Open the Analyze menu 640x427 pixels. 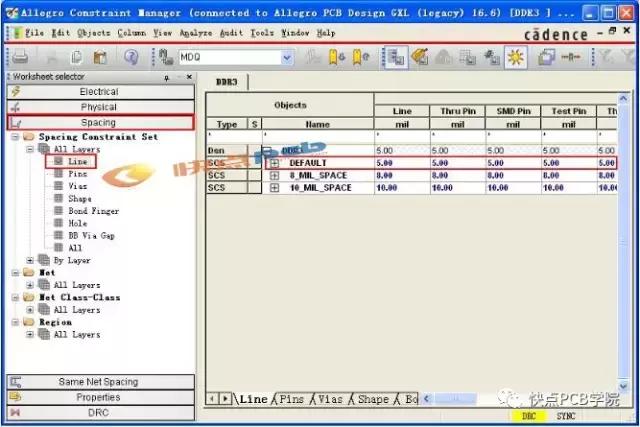point(196,33)
